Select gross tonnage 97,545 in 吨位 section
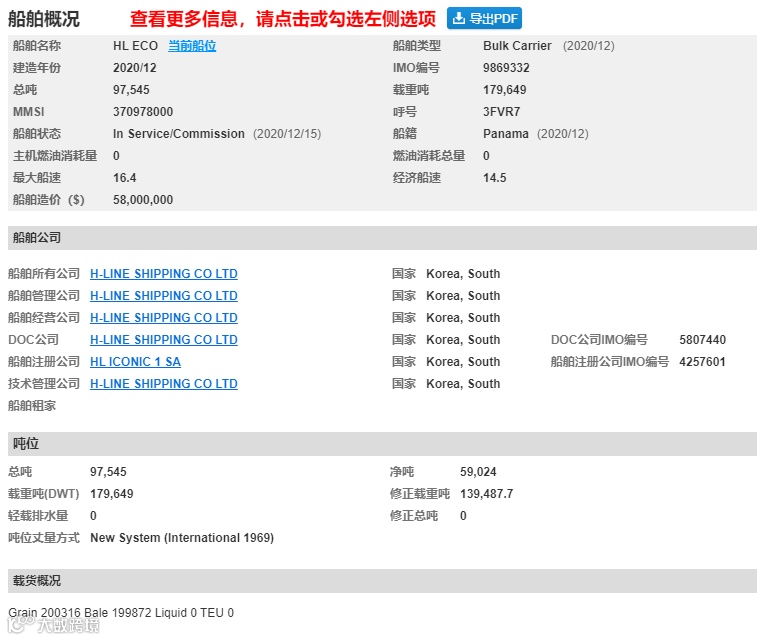This screenshot has width=757, height=640. pos(108,472)
